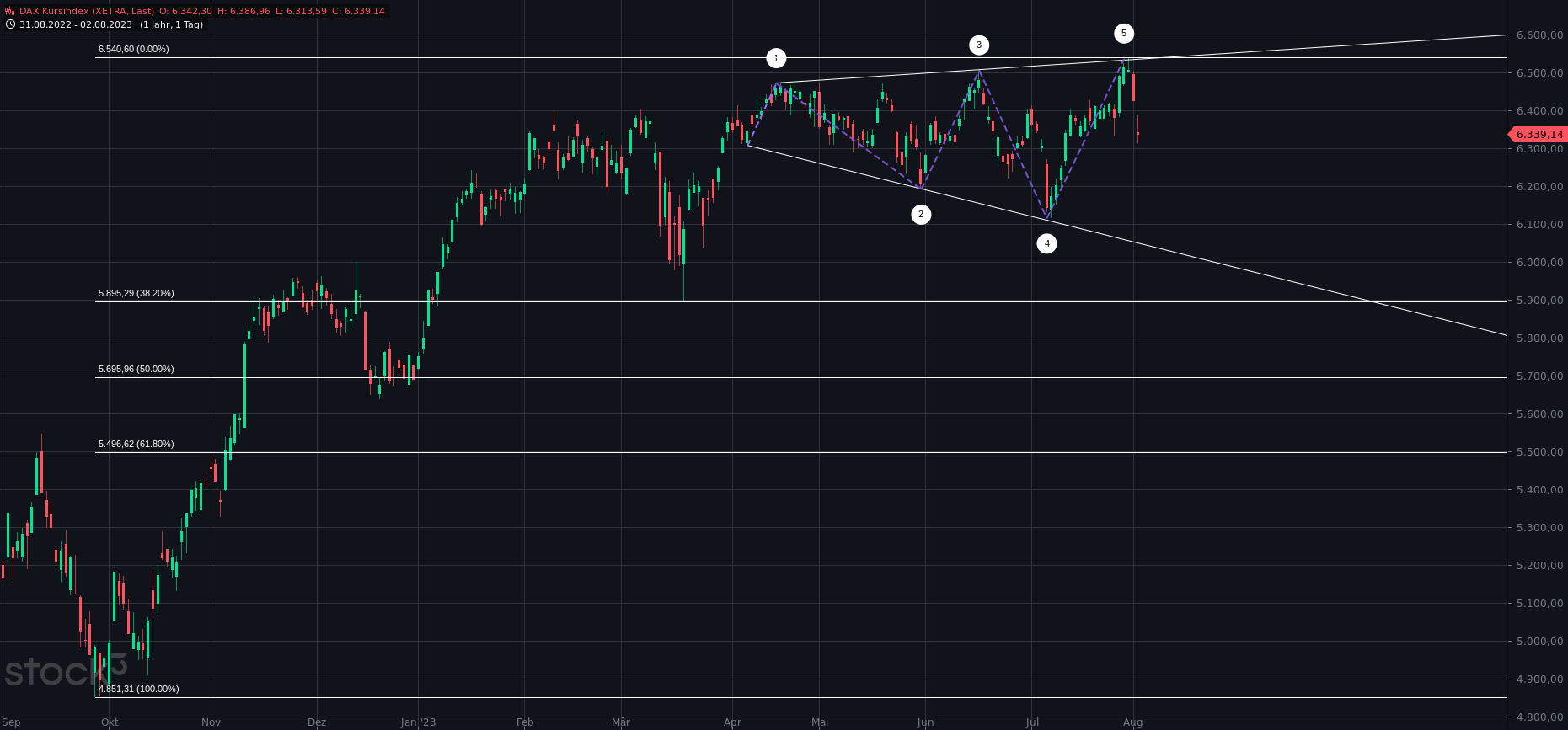Select Fibonacci label 5.496,62 (61.80%)
Viewport: 1568px width, 730px height.
(x=136, y=444)
